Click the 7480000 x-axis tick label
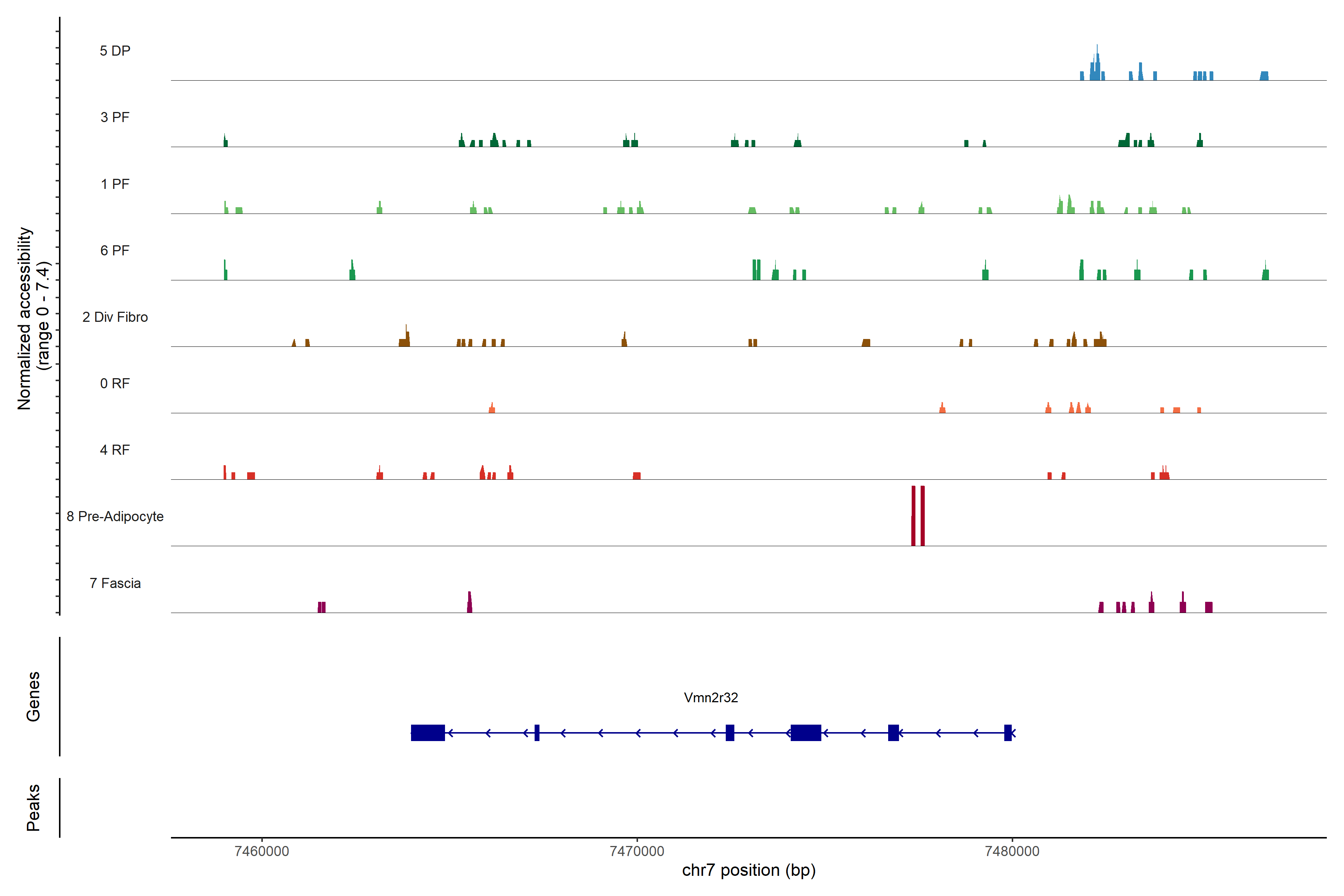The height and width of the screenshot is (896, 1344). 1012,851
